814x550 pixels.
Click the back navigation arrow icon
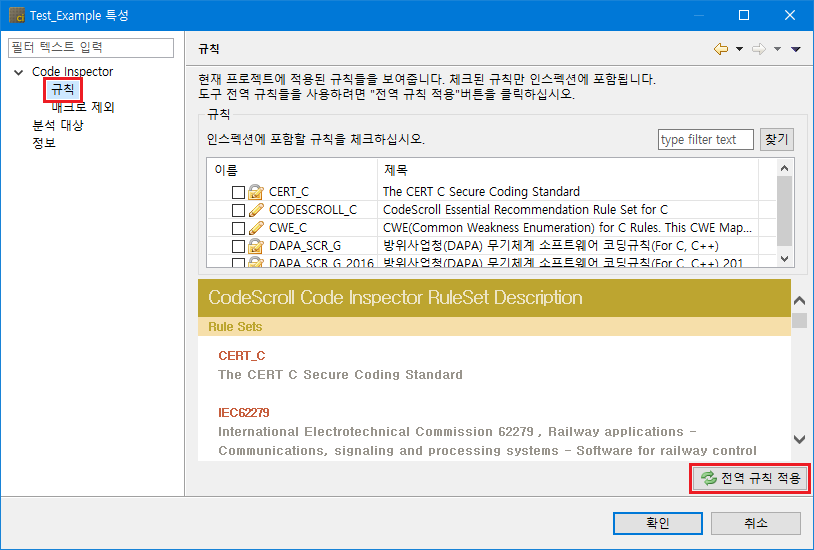coord(721,49)
